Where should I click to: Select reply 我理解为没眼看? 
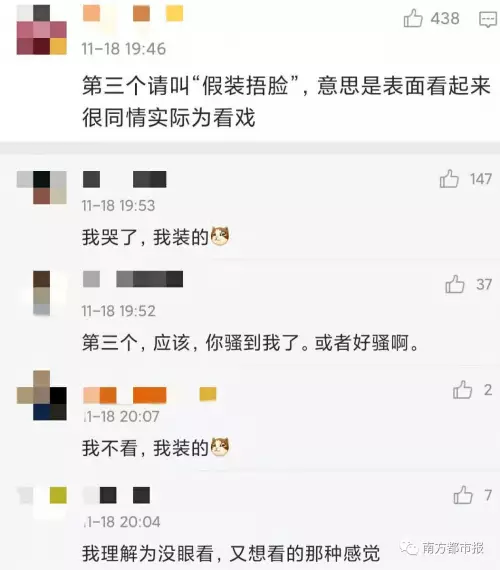pyautogui.click(x=147, y=553)
